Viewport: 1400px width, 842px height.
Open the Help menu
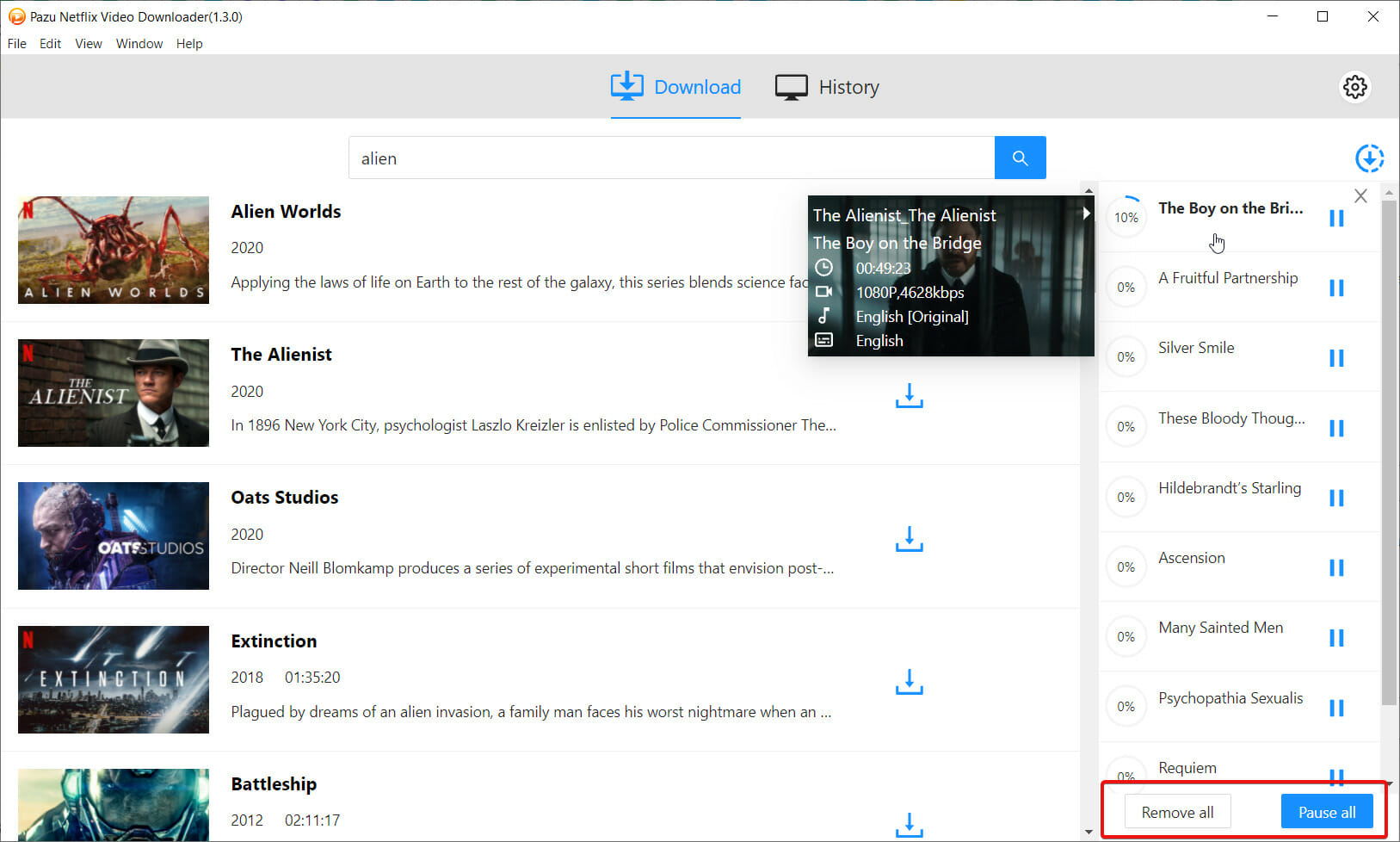(189, 44)
